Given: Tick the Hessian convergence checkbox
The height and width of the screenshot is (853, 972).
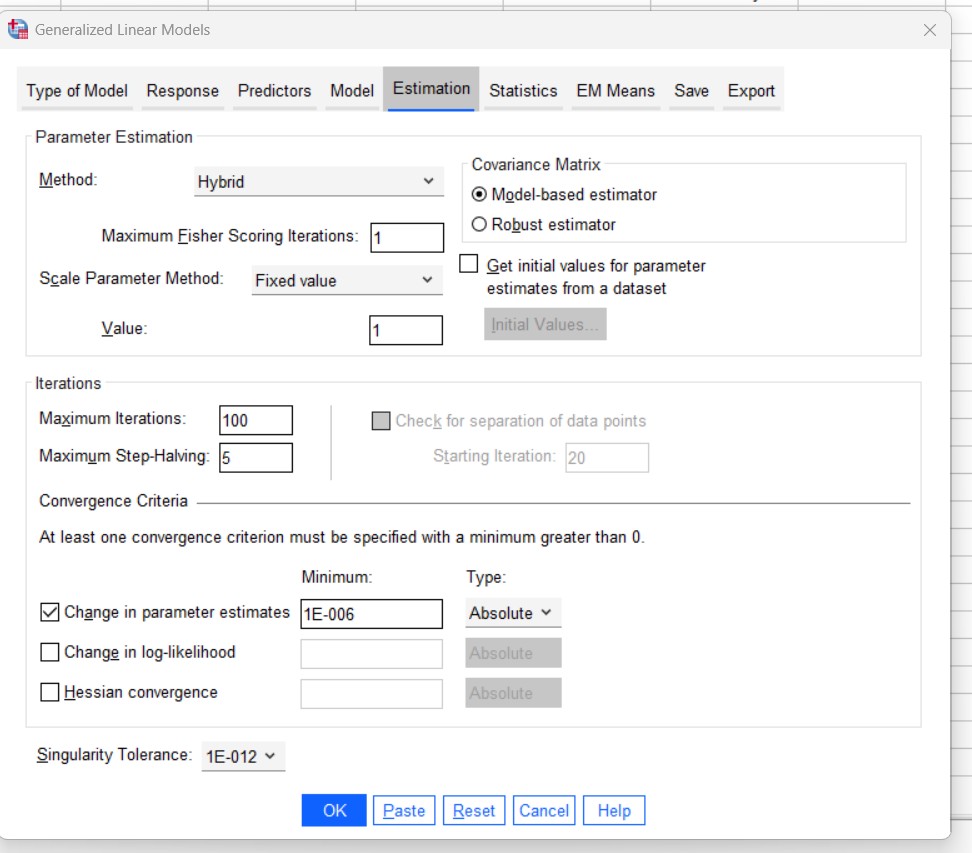Looking at the screenshot, I should tap(50, 692).
